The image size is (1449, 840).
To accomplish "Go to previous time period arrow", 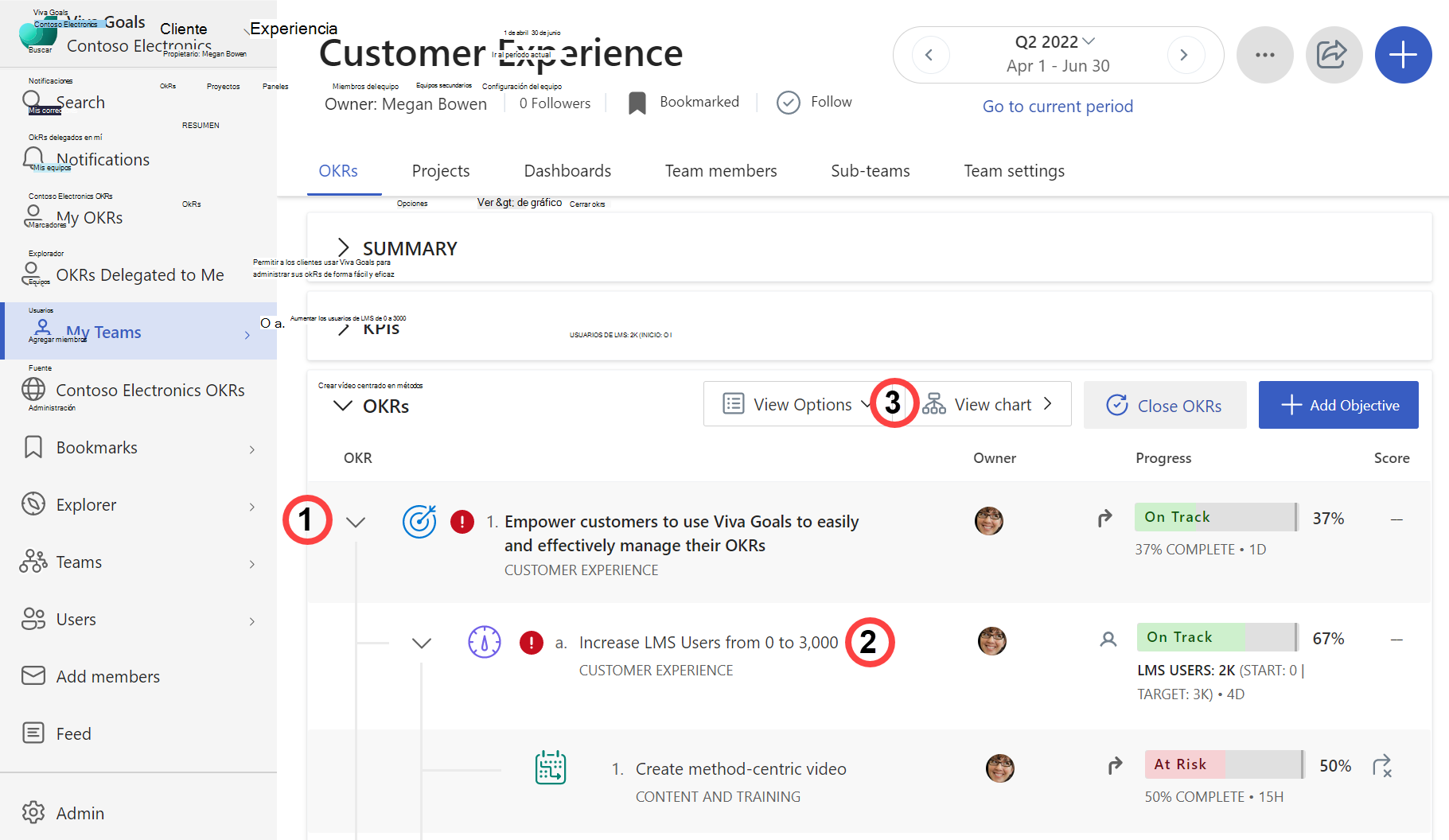I will [x=929, y=55].
